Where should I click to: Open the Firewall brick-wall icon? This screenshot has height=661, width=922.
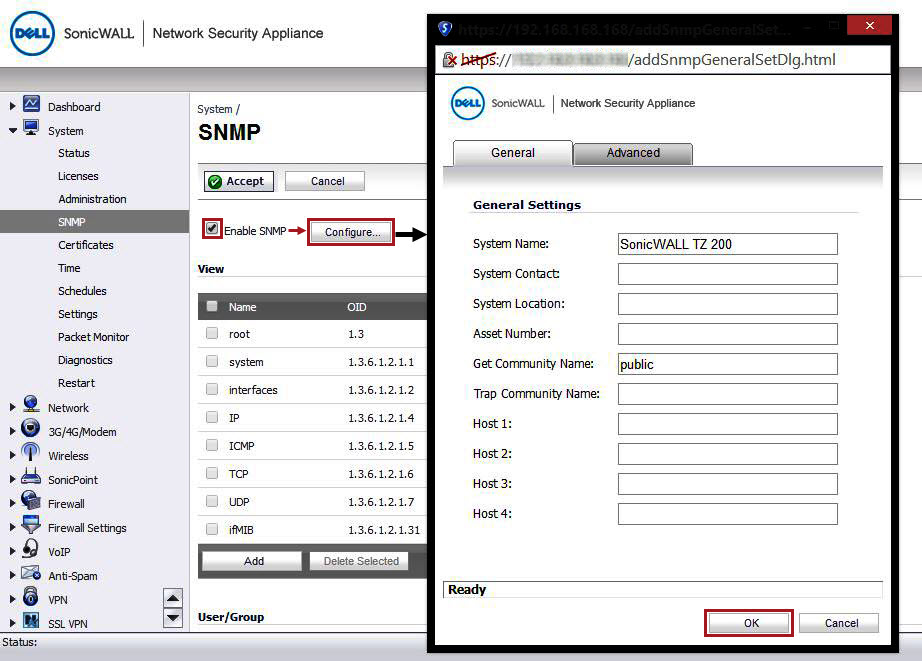30,504
